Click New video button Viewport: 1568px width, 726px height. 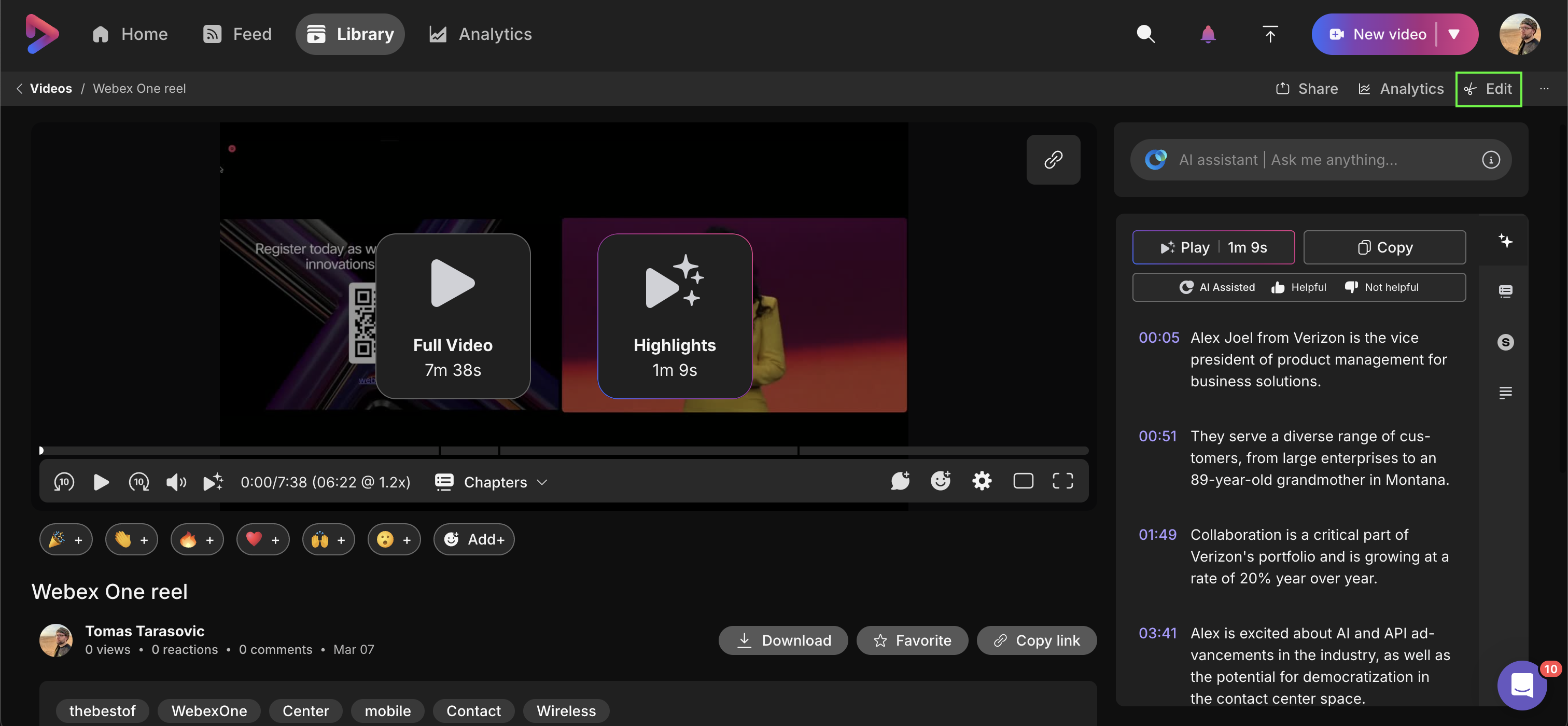click(x=1378, y=34)
